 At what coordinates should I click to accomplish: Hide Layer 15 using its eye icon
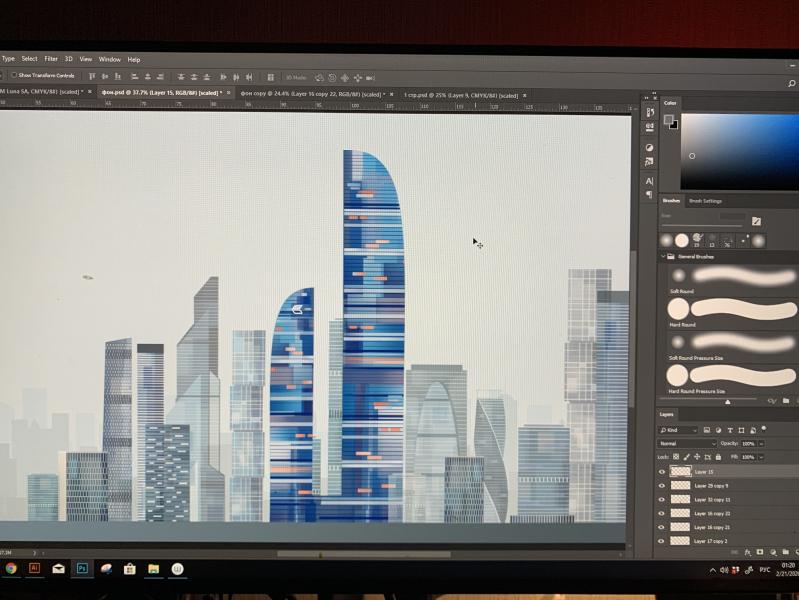click(x=662, y=472)
